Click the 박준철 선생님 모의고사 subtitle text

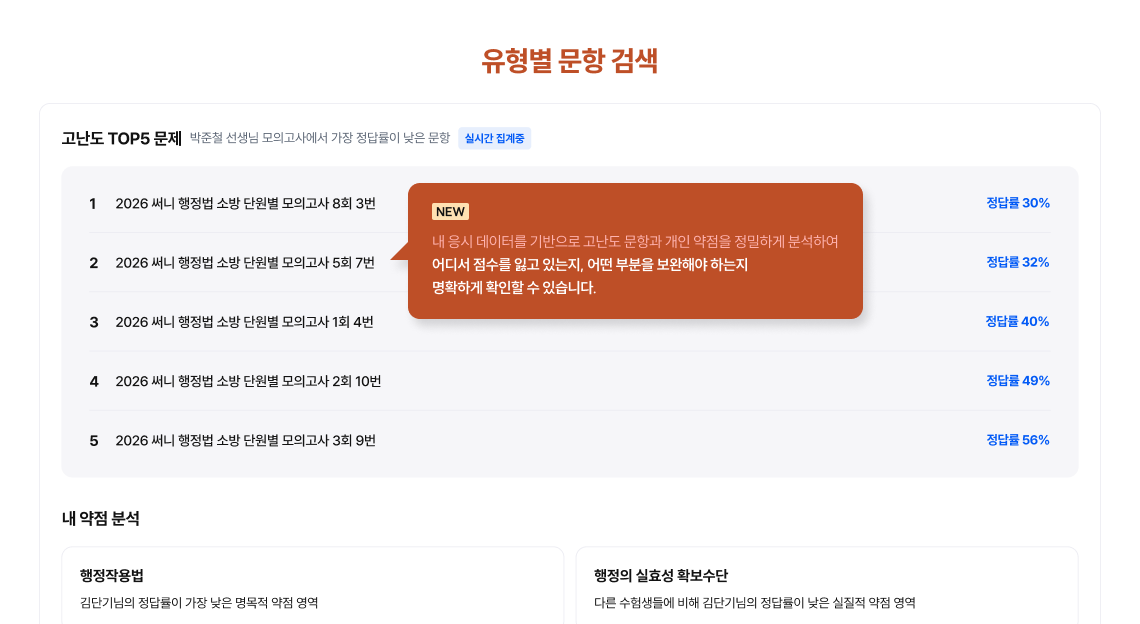point(320,138)
